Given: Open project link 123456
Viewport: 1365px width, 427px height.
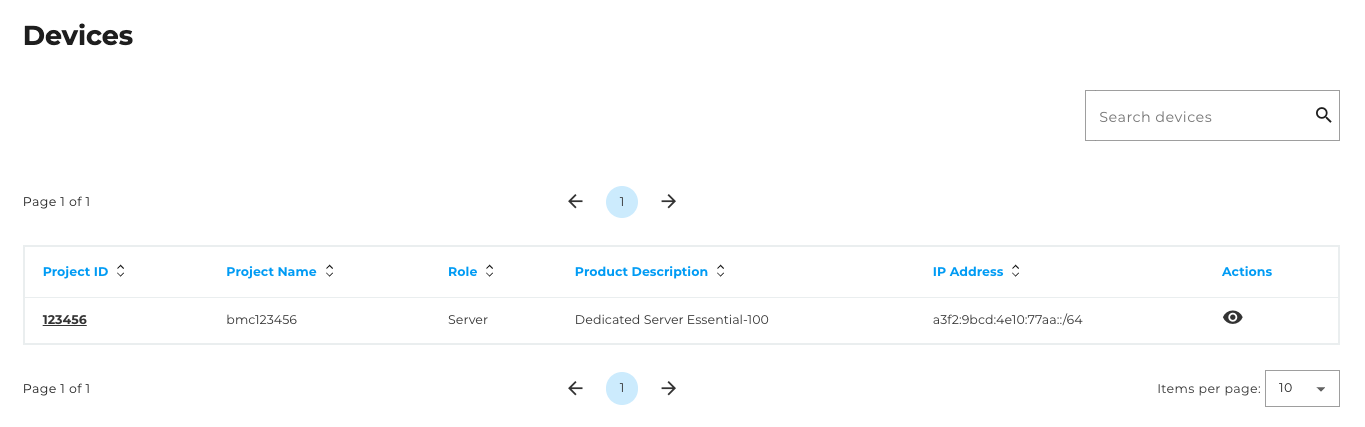Looking at the screenshot, I should (64, 320).
